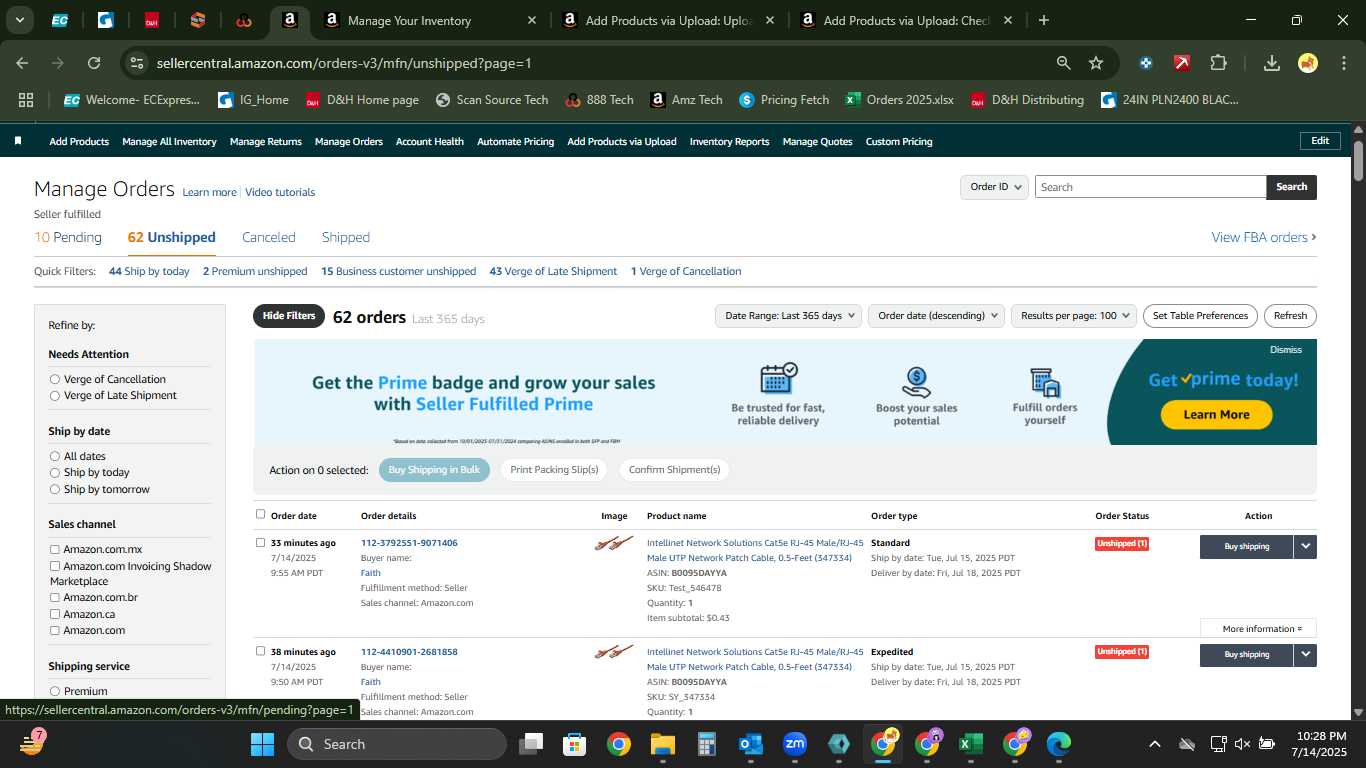
Task: Click the Learn More prime button
Action: pos(1216,415)
